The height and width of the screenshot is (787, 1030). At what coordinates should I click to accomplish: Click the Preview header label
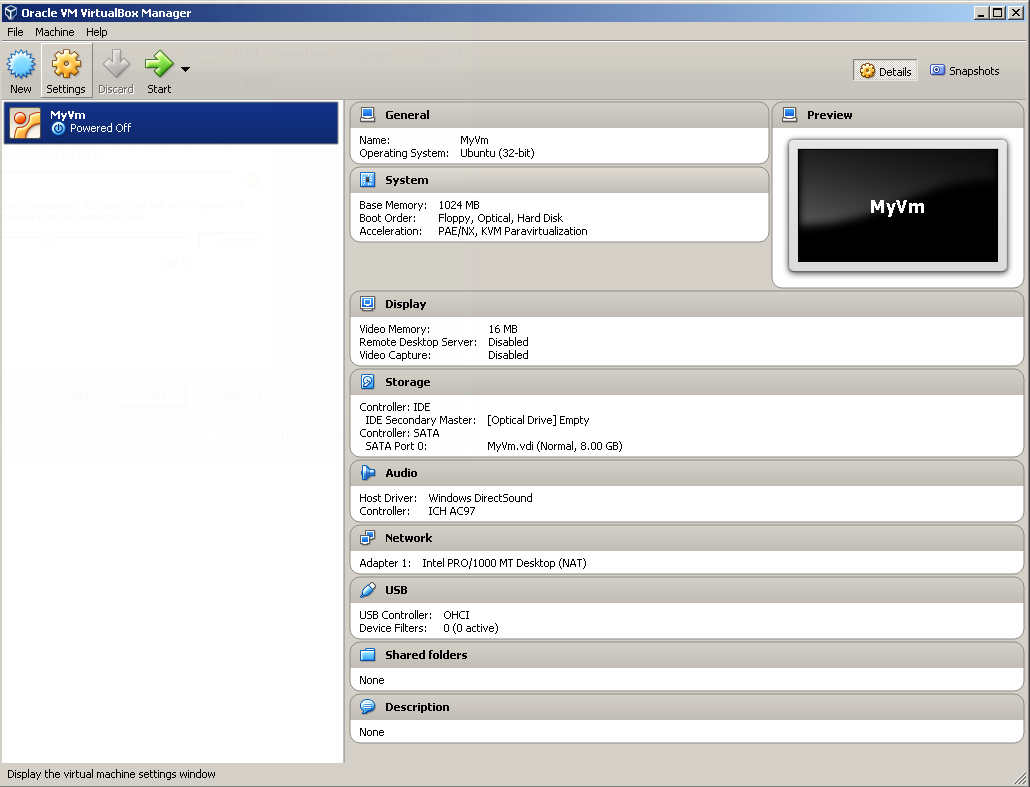tap(830, 115)
